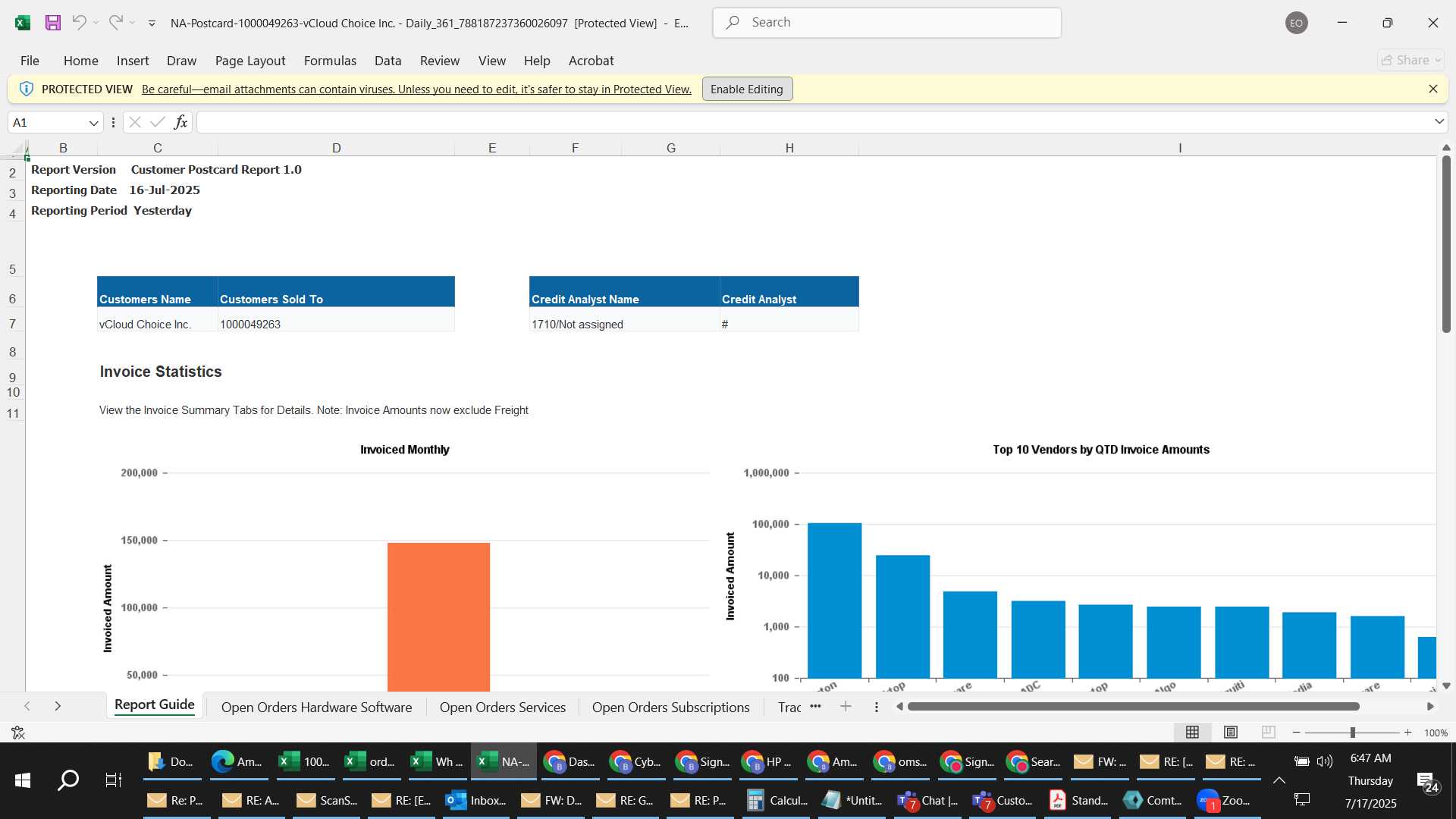Click the 100% zoom level
This screenshot has height=819, width=1456.
1436,733
